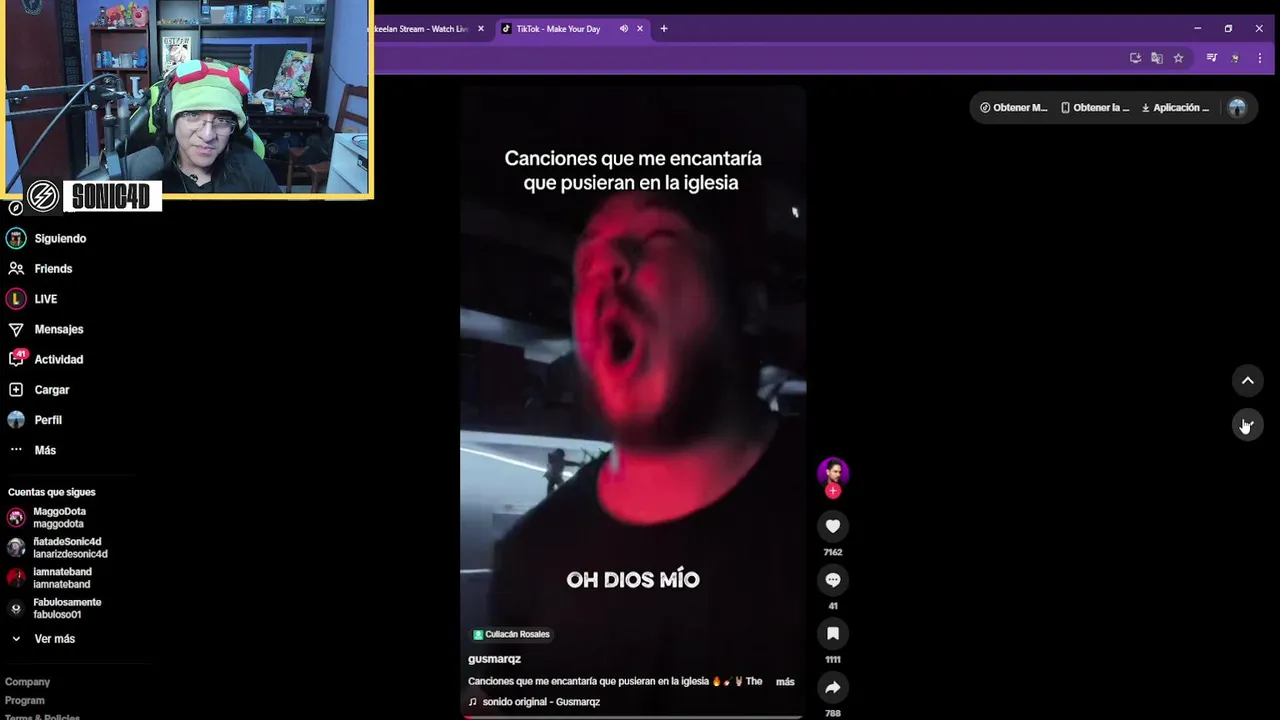Click the Chrome install app icon
Image resolution: width=1280 pixels, height=720 pixels.
(x=1135, y=58)
